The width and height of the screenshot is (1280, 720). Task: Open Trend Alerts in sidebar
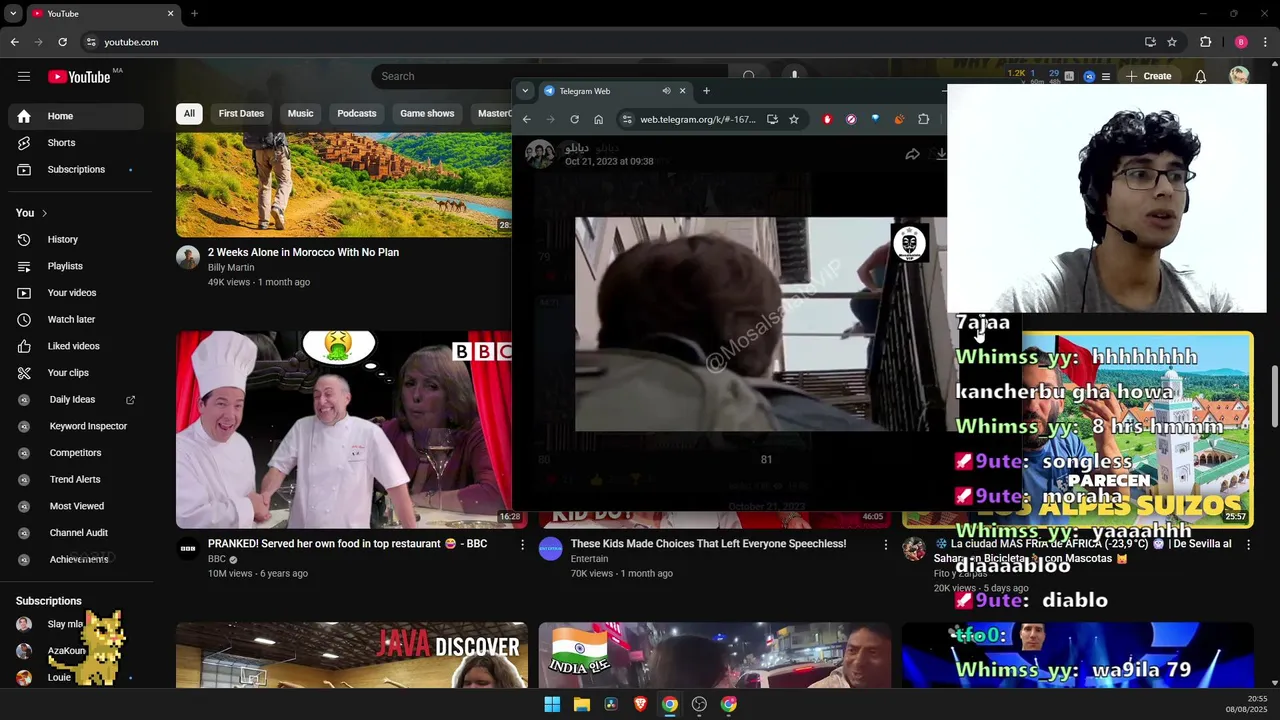click(x=76, y=480)
